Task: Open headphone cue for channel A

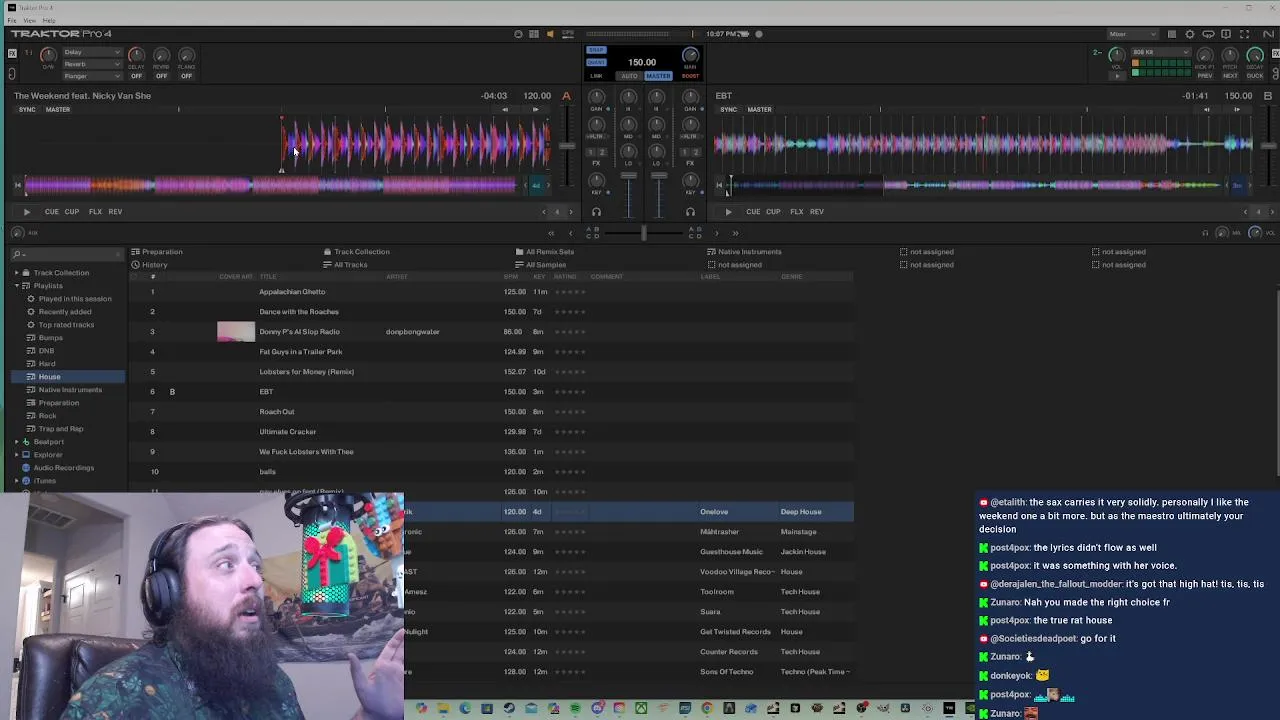Action: [x=596, y=212]
